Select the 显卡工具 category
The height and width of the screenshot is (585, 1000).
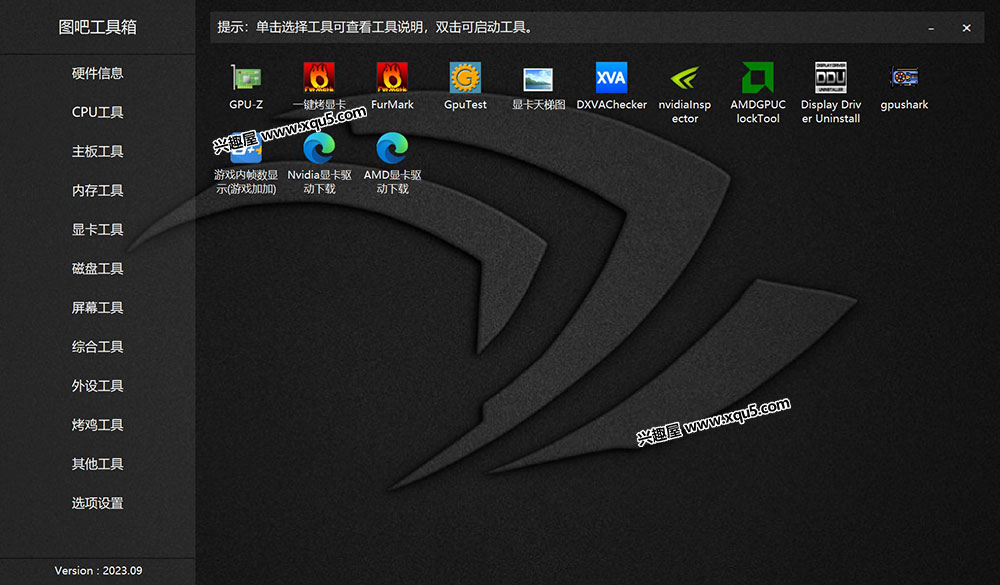coord(98,230)
